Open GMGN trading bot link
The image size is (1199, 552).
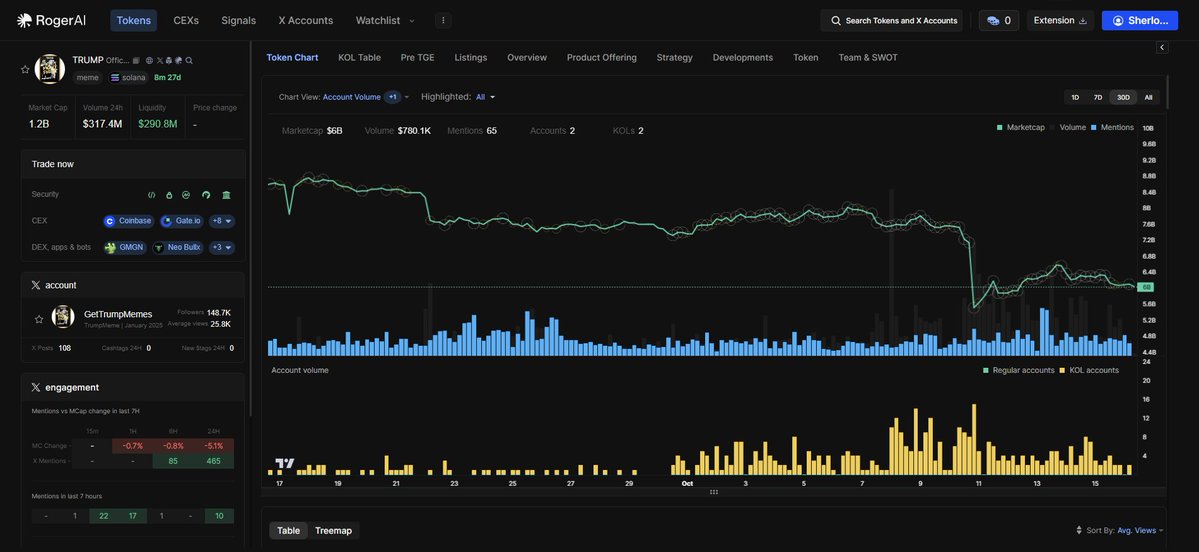126,248
